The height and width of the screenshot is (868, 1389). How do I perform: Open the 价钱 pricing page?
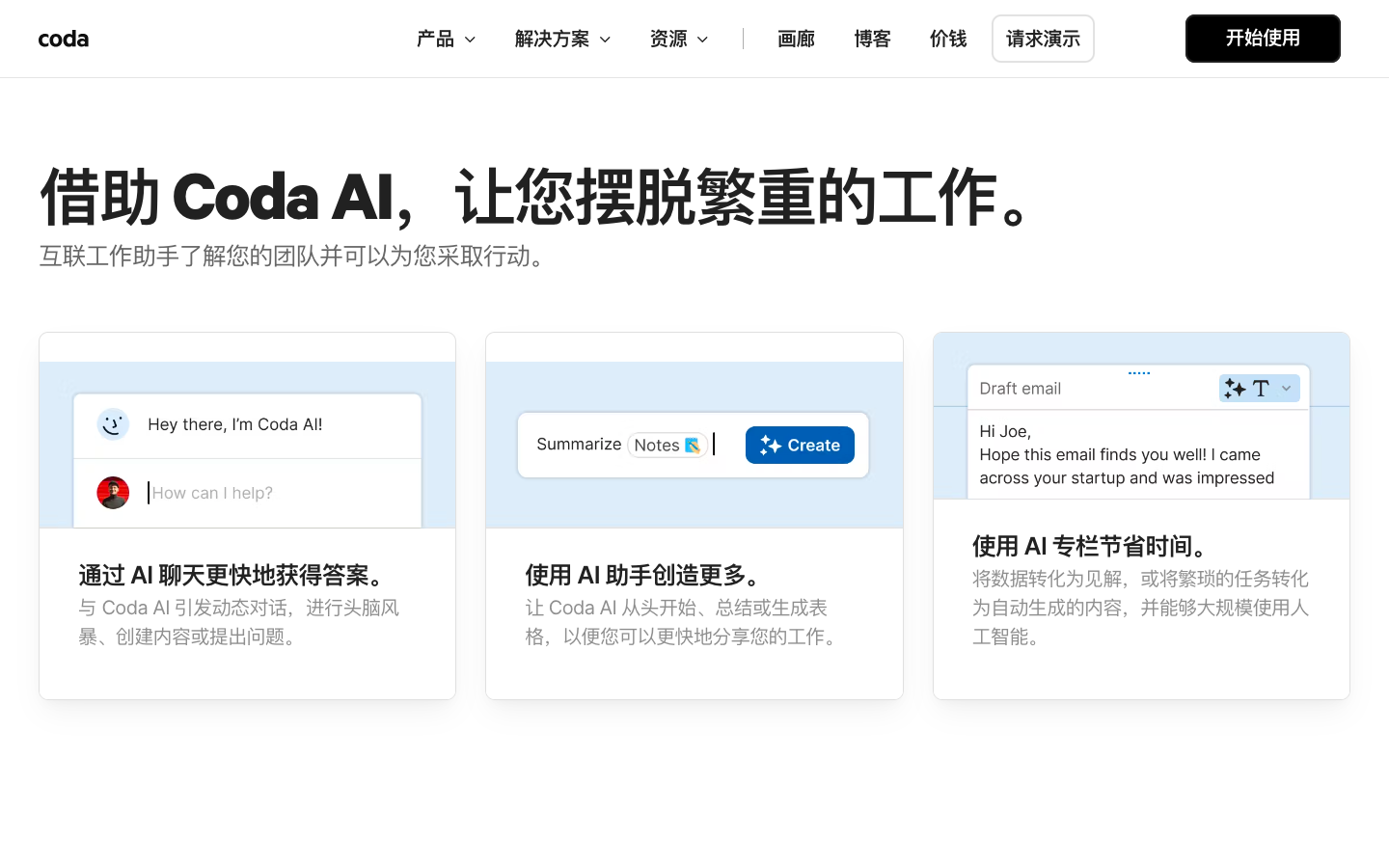pyautogui.click(x=948, y=39)
